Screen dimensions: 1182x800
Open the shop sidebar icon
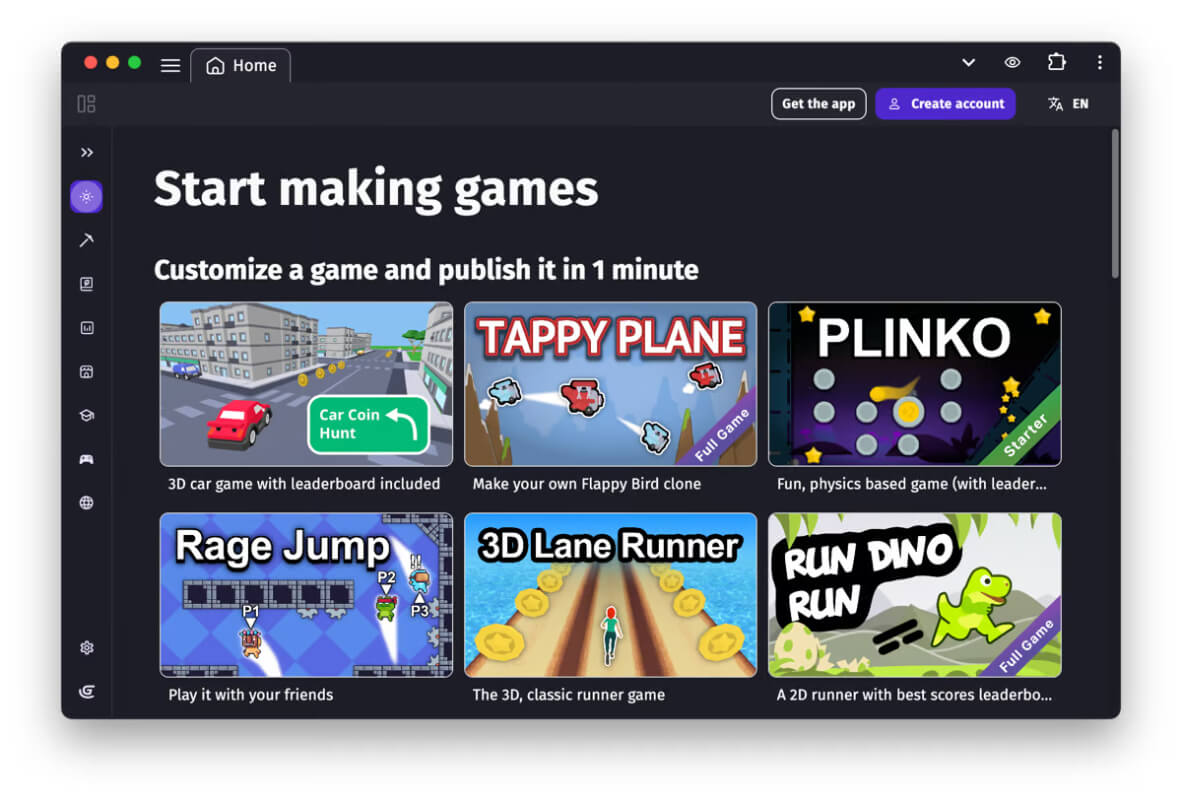[87, 372]
